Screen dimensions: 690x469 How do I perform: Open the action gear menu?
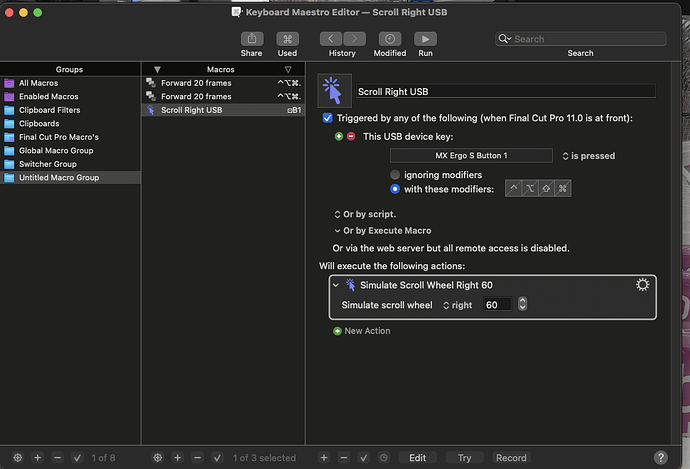(x=642, y=285)
